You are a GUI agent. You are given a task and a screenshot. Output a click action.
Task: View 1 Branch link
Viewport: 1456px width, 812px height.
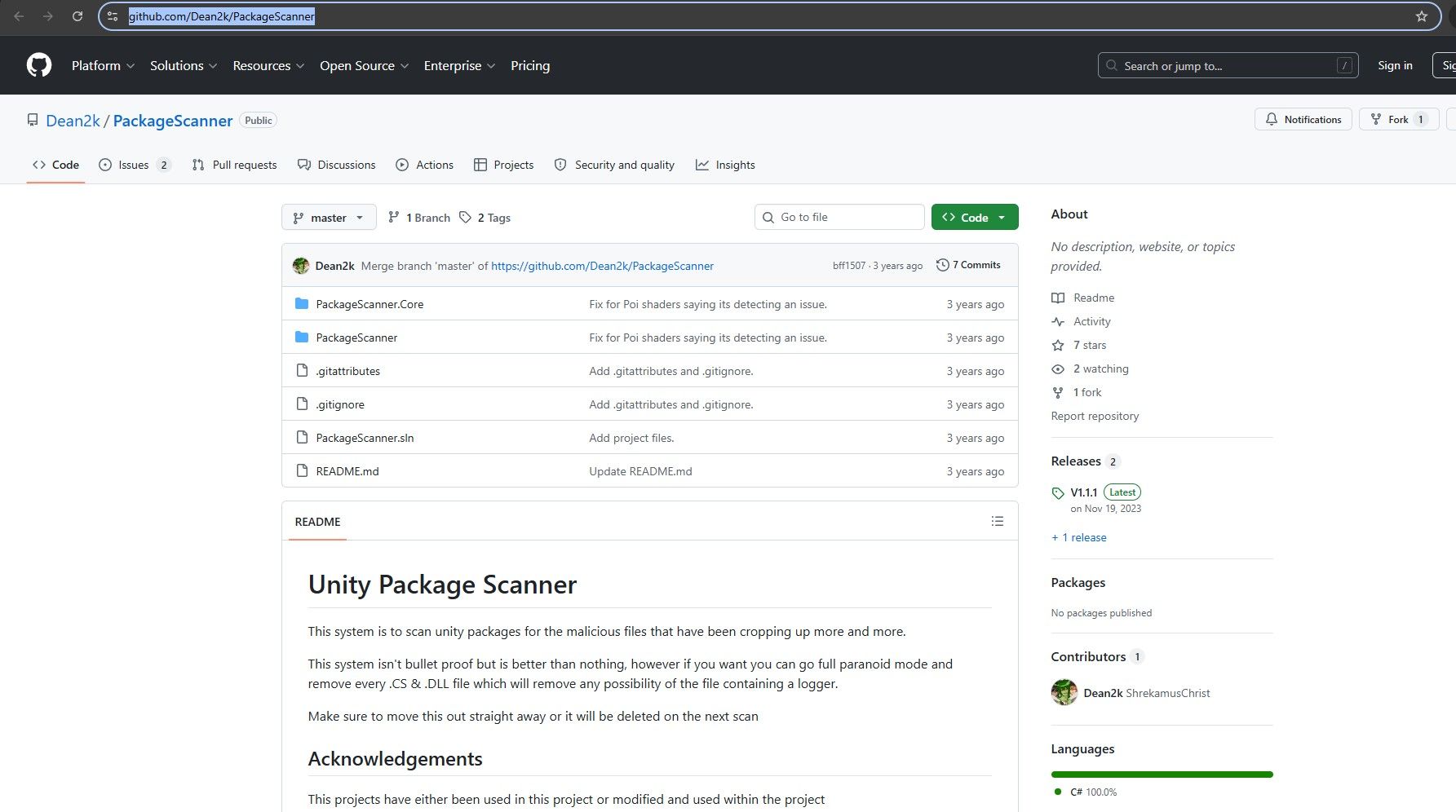point(419,218)
